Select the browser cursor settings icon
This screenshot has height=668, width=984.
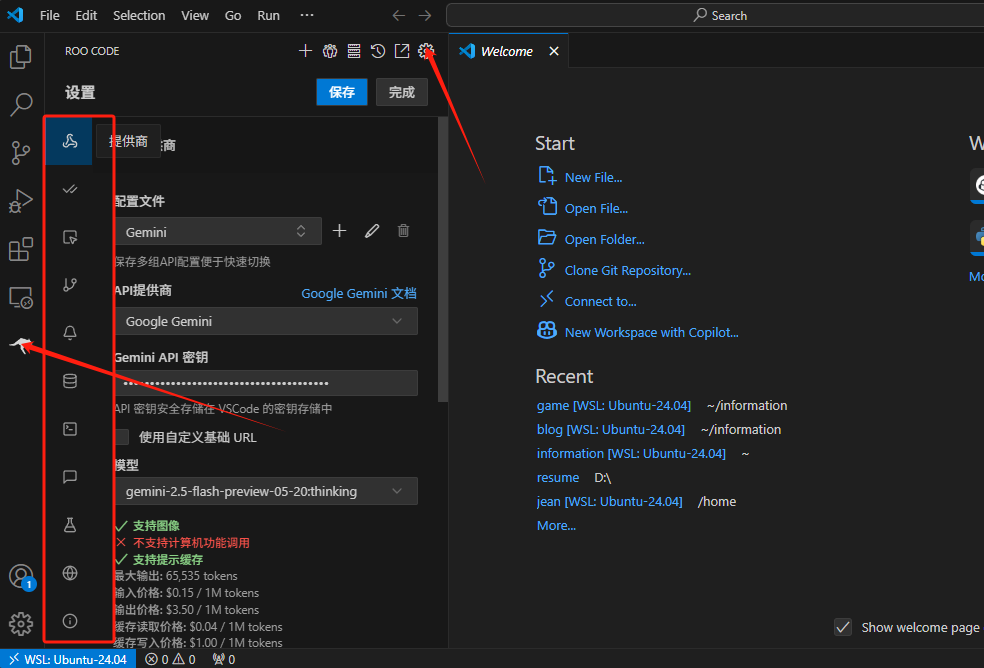click(70, 237)
